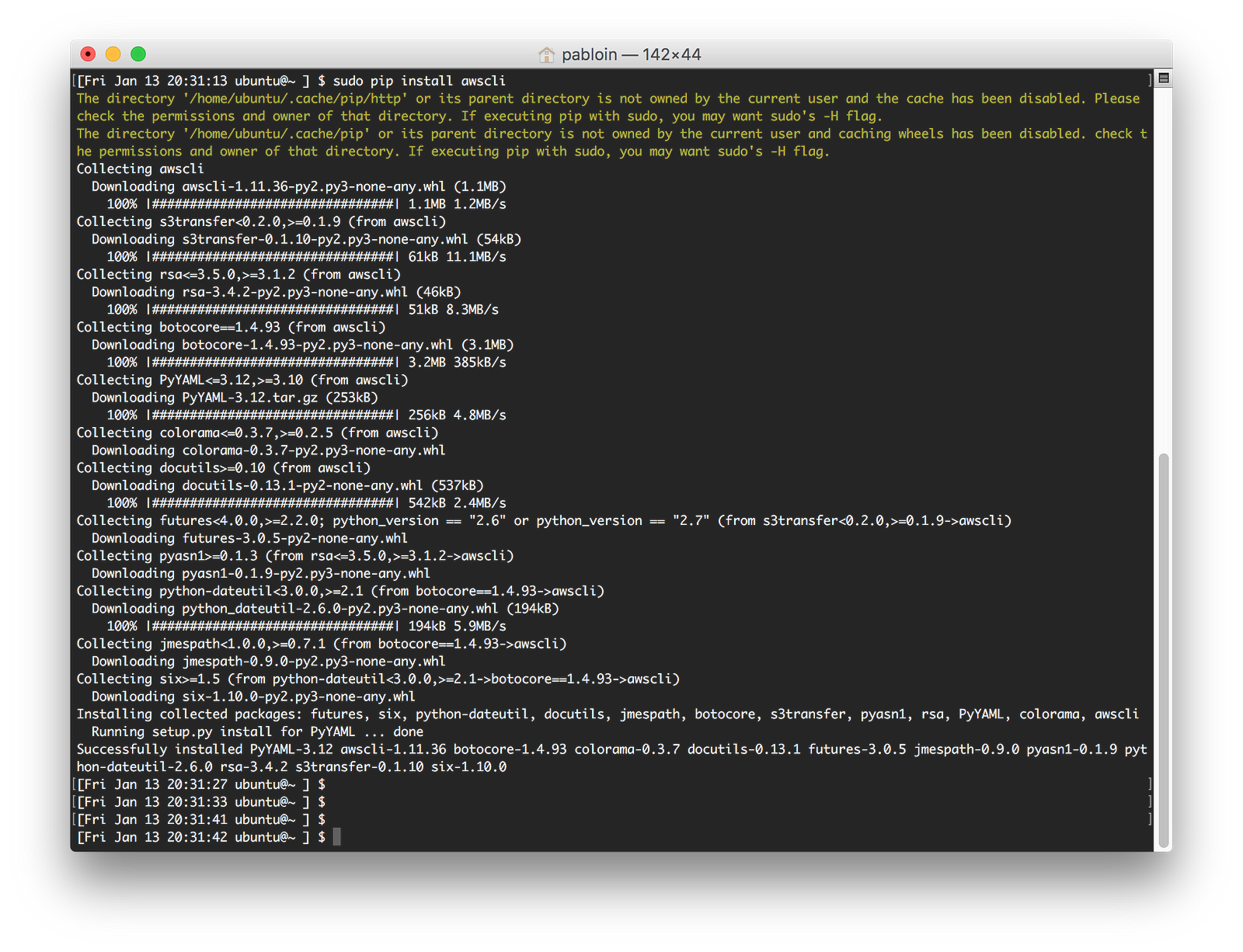1243x952 pixels.
Task: Click yellow warning about '.cache/pip/http' directory
Action: [608, 107]
